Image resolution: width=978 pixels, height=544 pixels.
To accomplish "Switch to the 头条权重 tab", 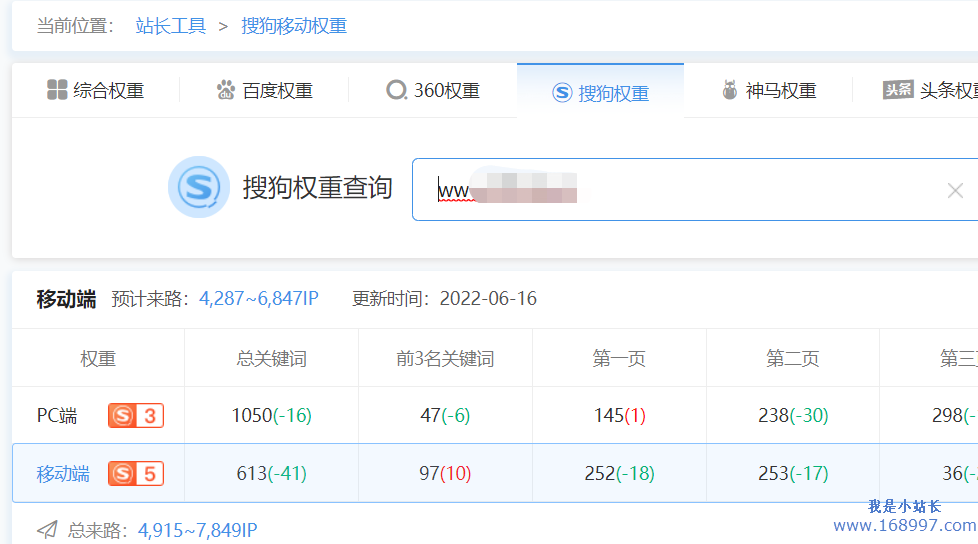I will tap(930, 90).
